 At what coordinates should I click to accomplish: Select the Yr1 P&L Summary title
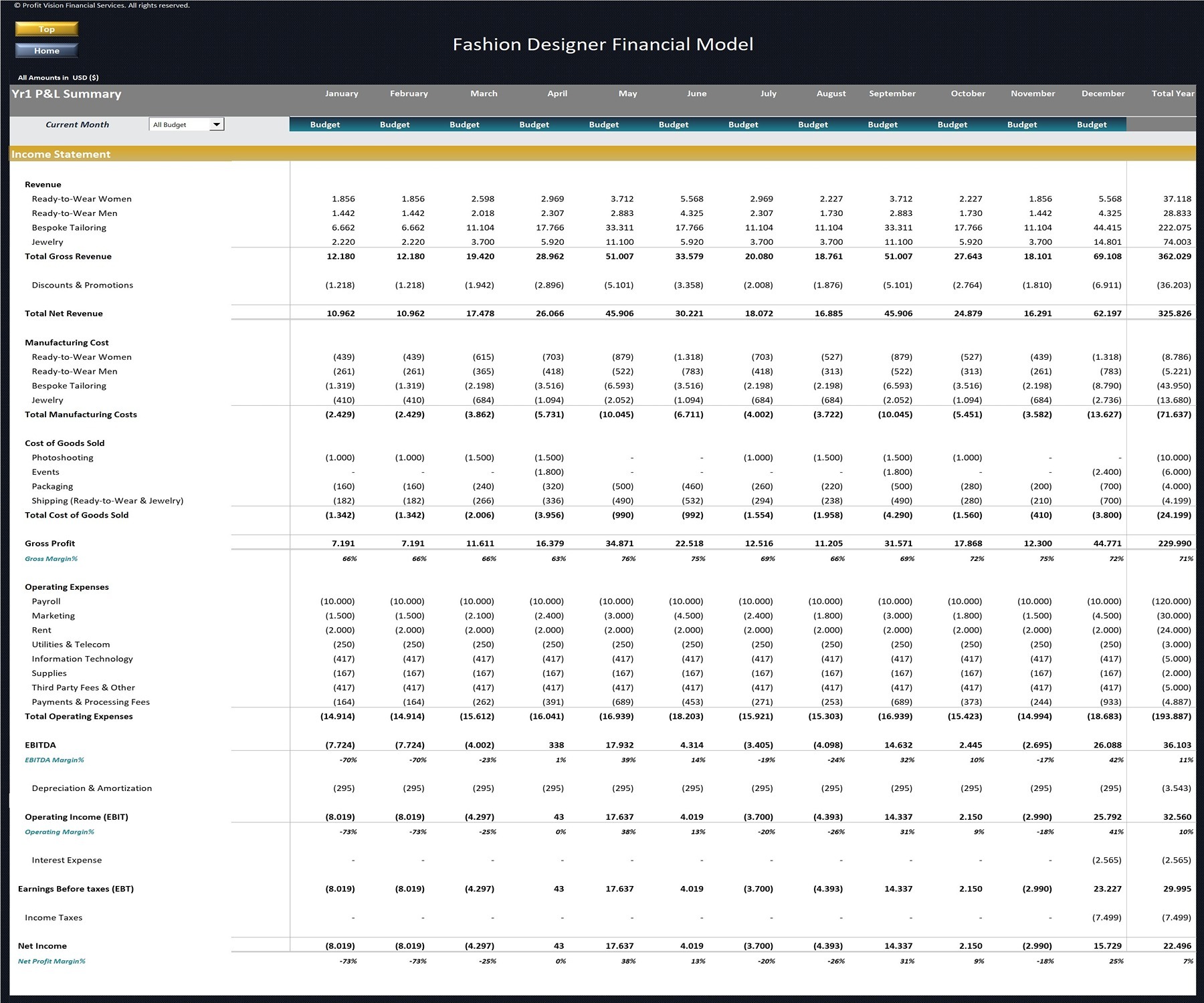click(66, 94)
